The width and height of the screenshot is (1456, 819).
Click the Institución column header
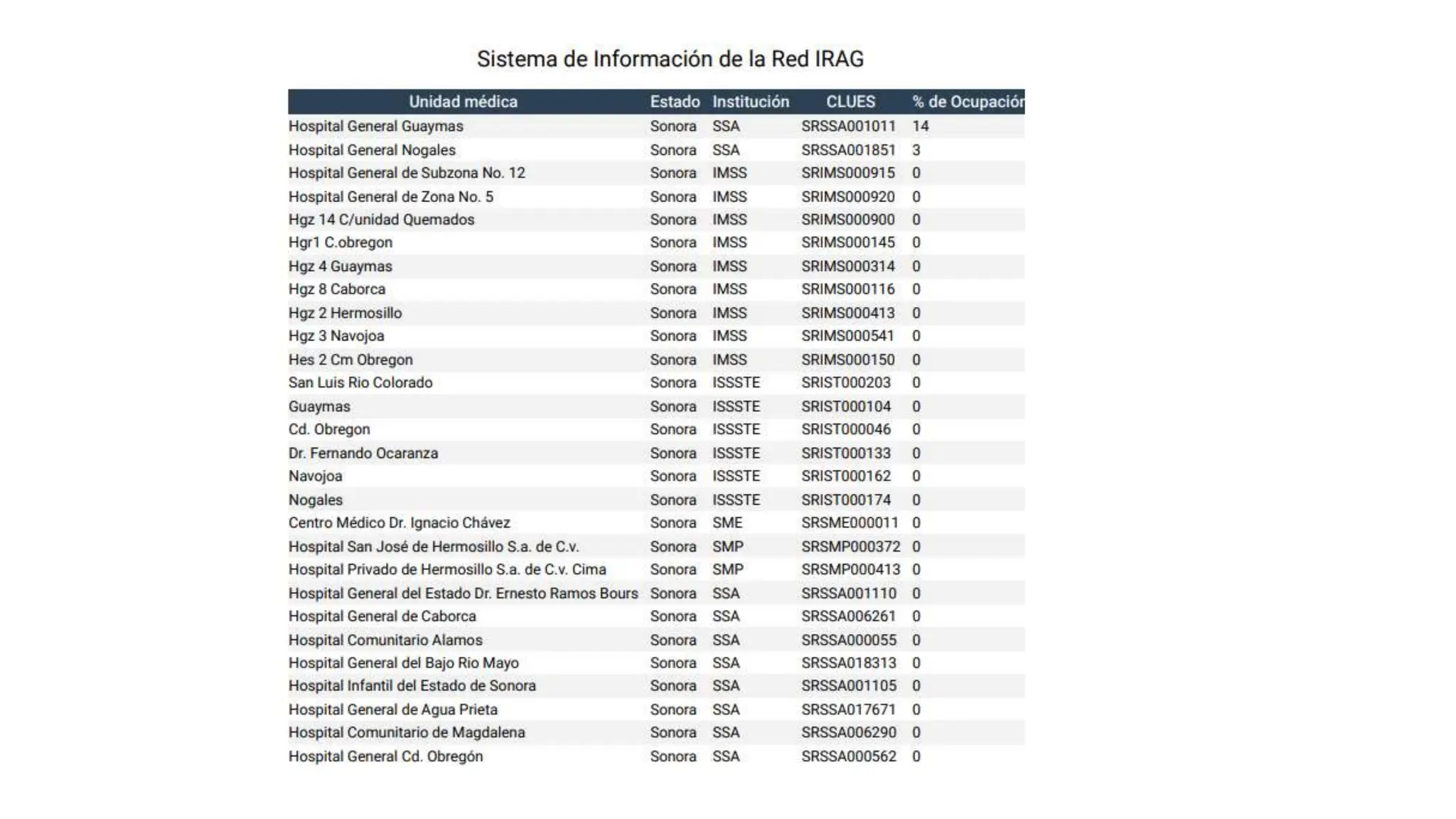tap(750, 102)
